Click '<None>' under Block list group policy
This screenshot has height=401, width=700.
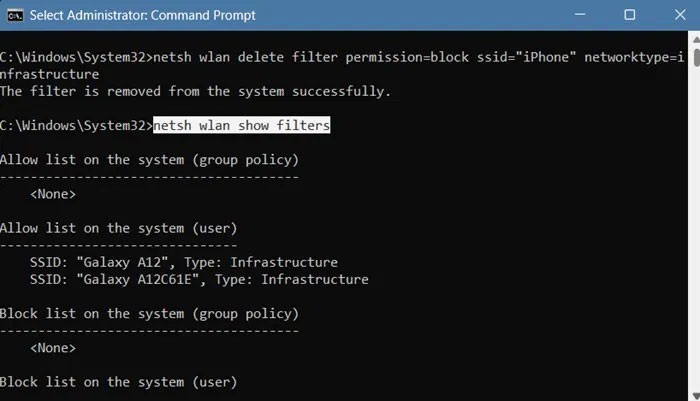(x=53, y=348)
